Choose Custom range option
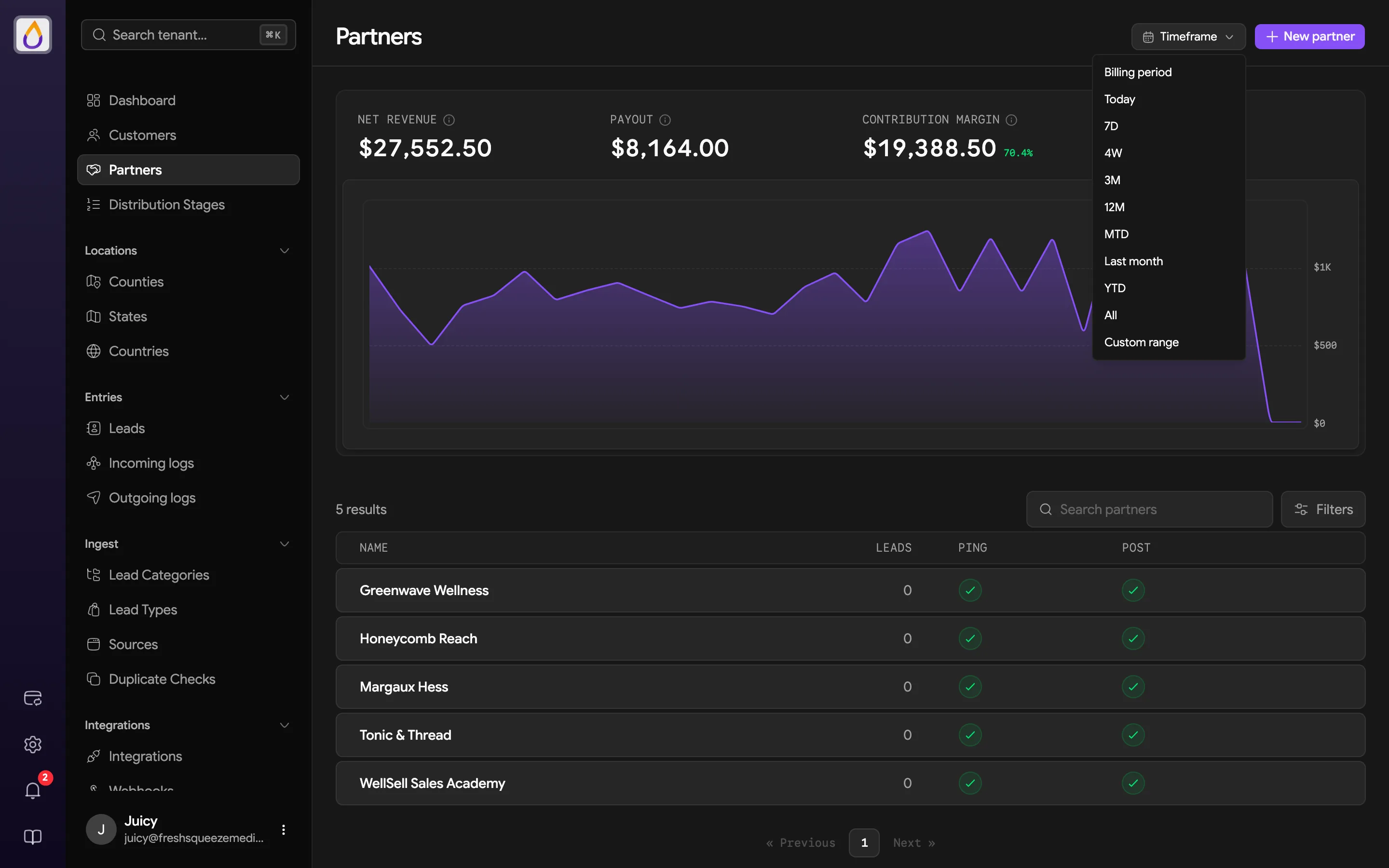The height and width of the screenshot is (868, 1389). [x=1169, y=342]
